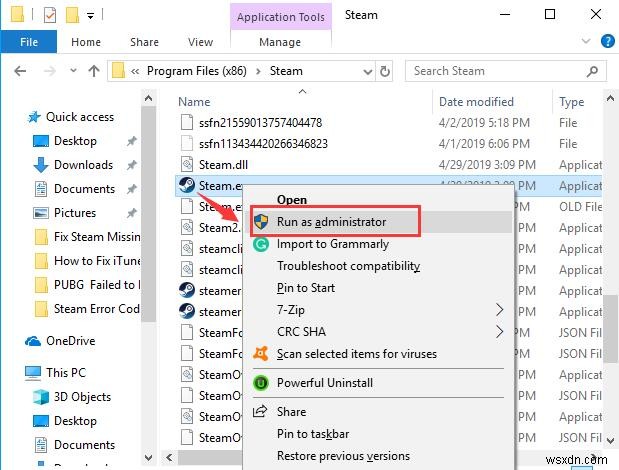Click the Back navigation arrow
Screen dimensions: 619x470
coord(20,71)
